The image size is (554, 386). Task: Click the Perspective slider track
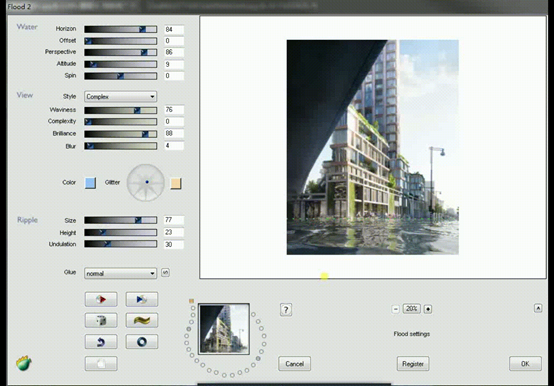tap(120, 52)
